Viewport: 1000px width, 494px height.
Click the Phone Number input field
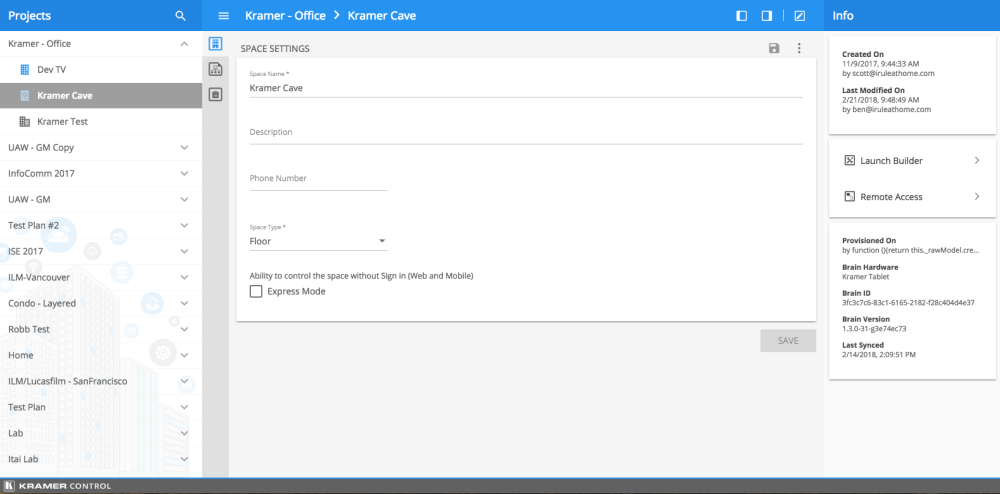(318, 179)
